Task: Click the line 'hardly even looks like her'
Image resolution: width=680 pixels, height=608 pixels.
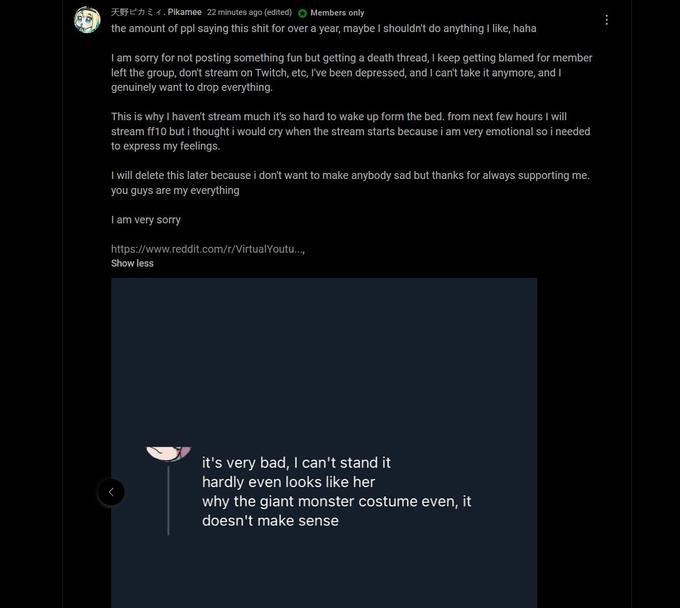Action: click(288, 482)
